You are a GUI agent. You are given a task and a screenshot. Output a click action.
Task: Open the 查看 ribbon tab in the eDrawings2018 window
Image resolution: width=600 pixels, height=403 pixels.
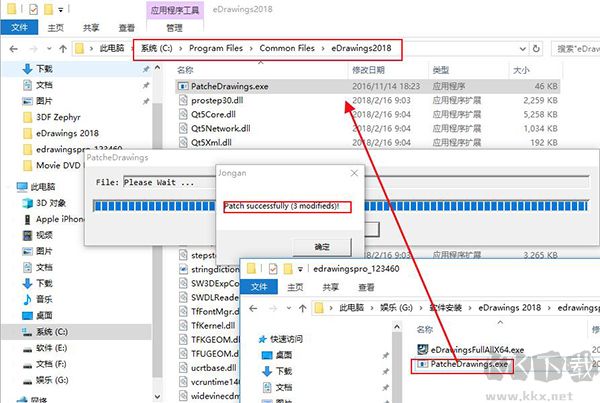(126, 28)
